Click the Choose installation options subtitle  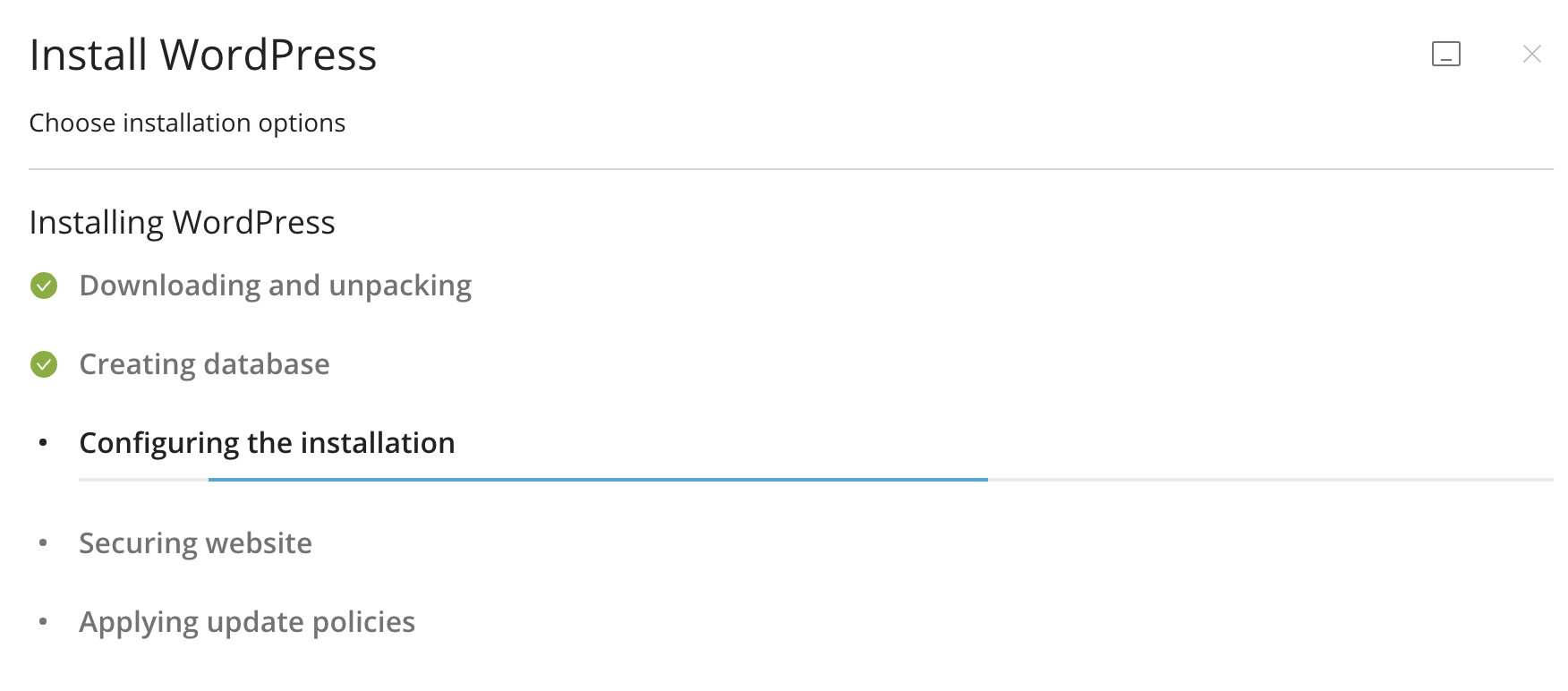click(187, 123)
